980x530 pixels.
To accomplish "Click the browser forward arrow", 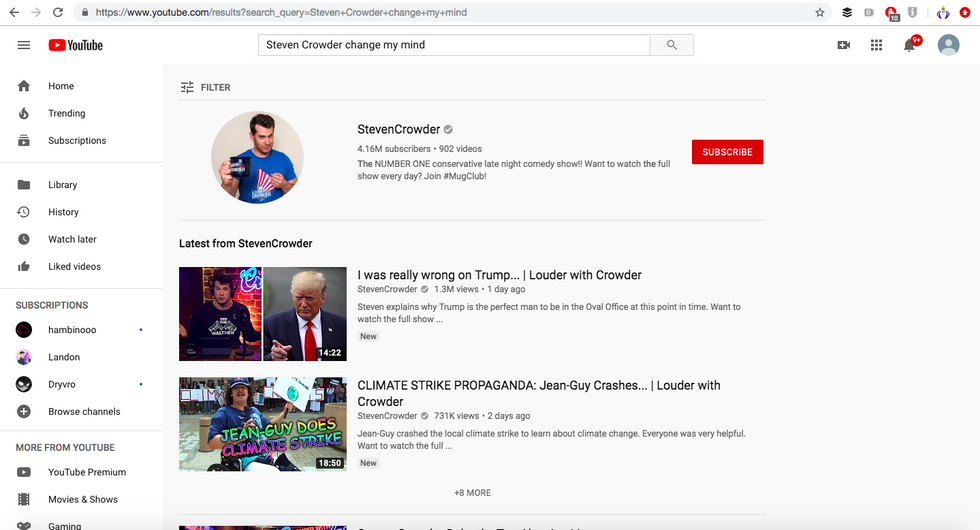I will coord(36,12).
